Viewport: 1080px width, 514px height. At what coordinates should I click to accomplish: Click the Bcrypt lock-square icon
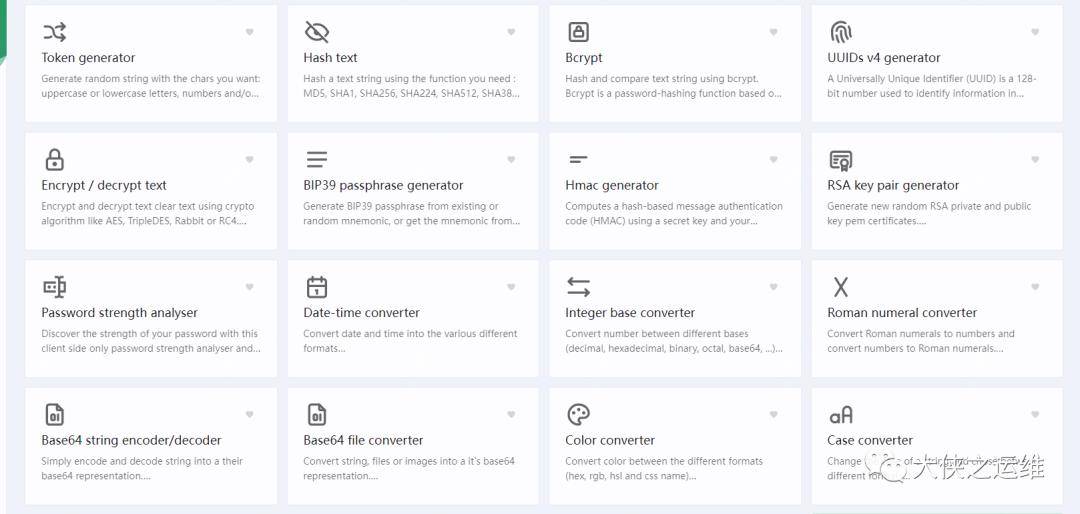[x=578, y=32]
